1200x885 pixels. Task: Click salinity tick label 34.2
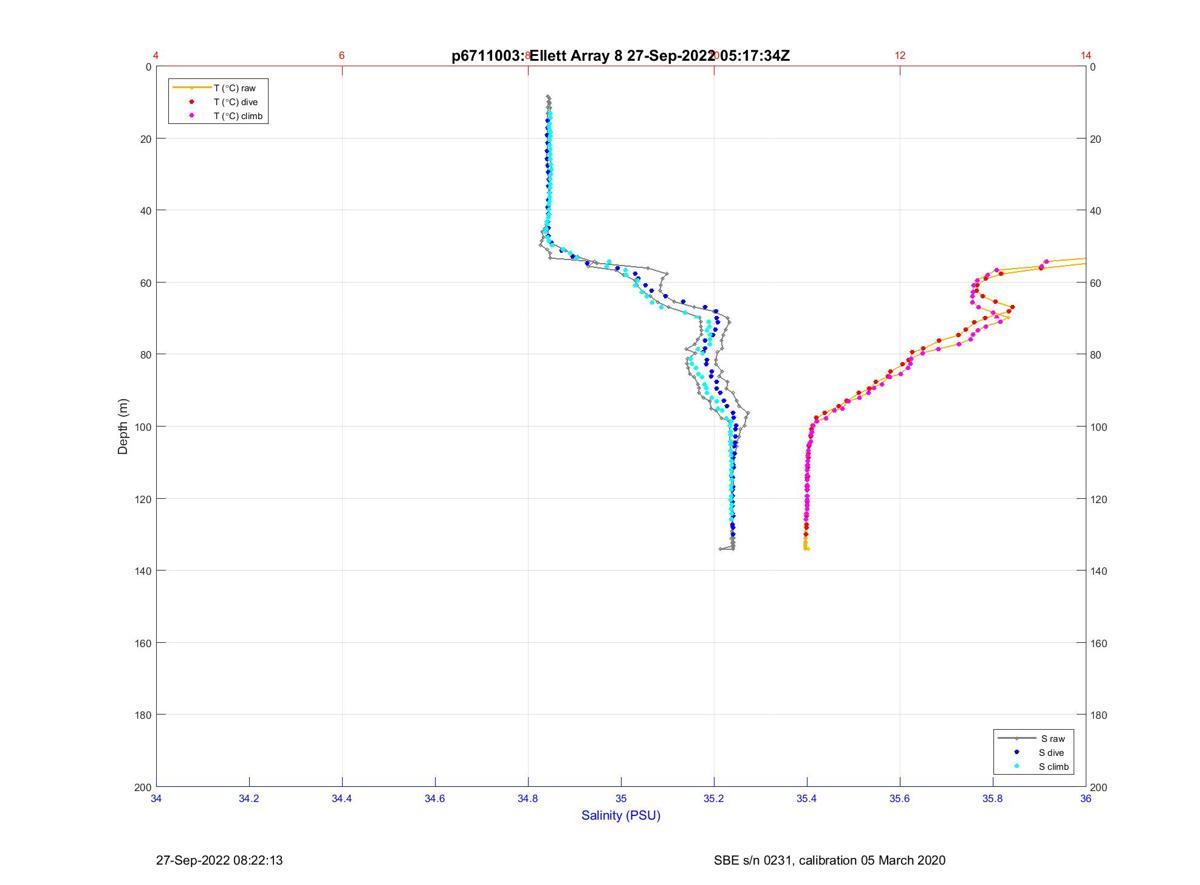coord(249,798)
